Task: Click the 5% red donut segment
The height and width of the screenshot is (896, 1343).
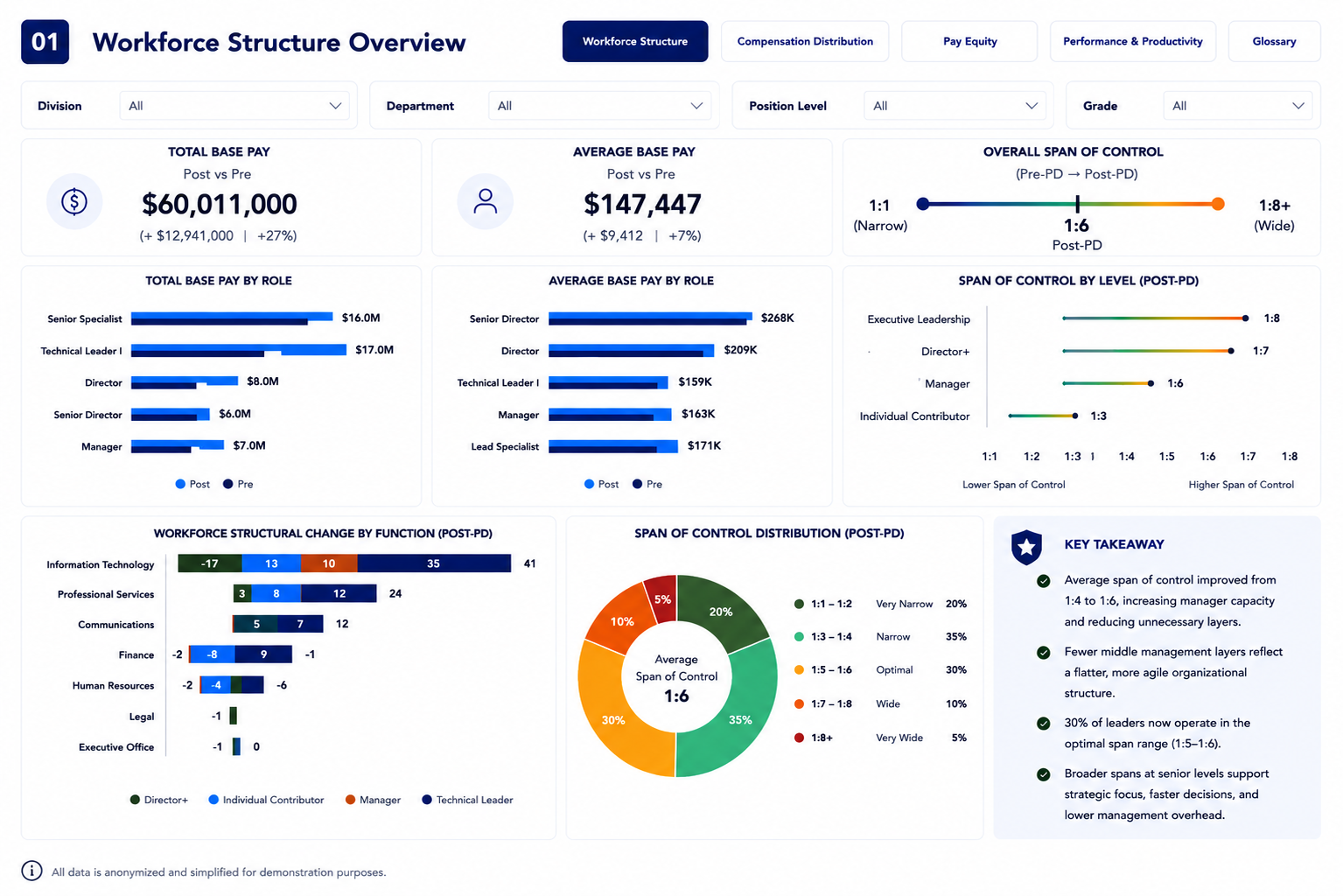Action: click(663, 598)
